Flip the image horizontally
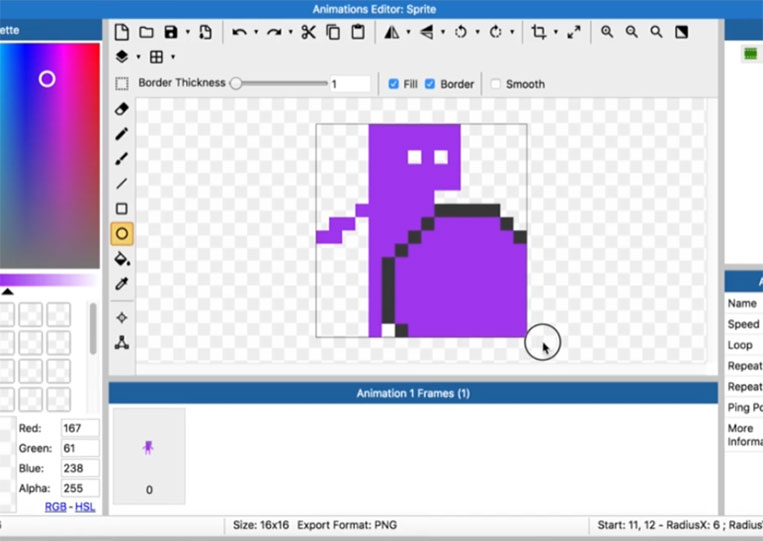Screen dimensions: 763x541 coord(392,32)
